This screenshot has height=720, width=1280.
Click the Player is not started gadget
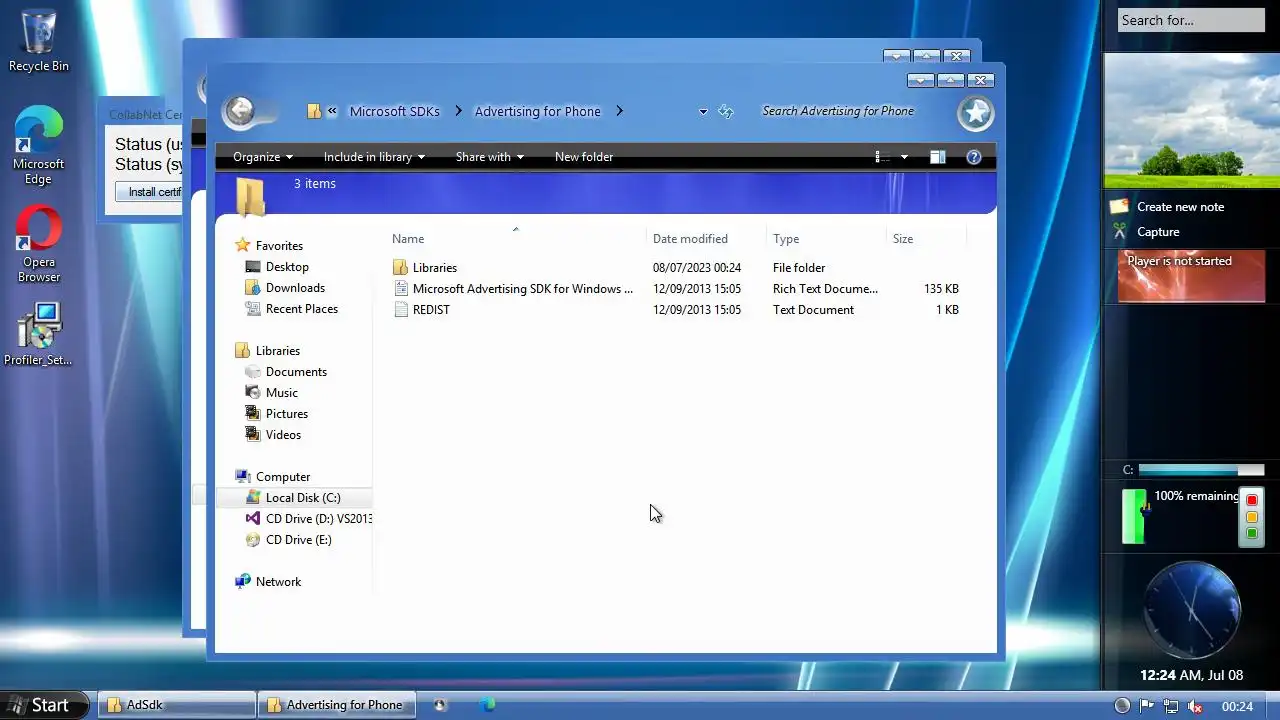(1191, 276)
